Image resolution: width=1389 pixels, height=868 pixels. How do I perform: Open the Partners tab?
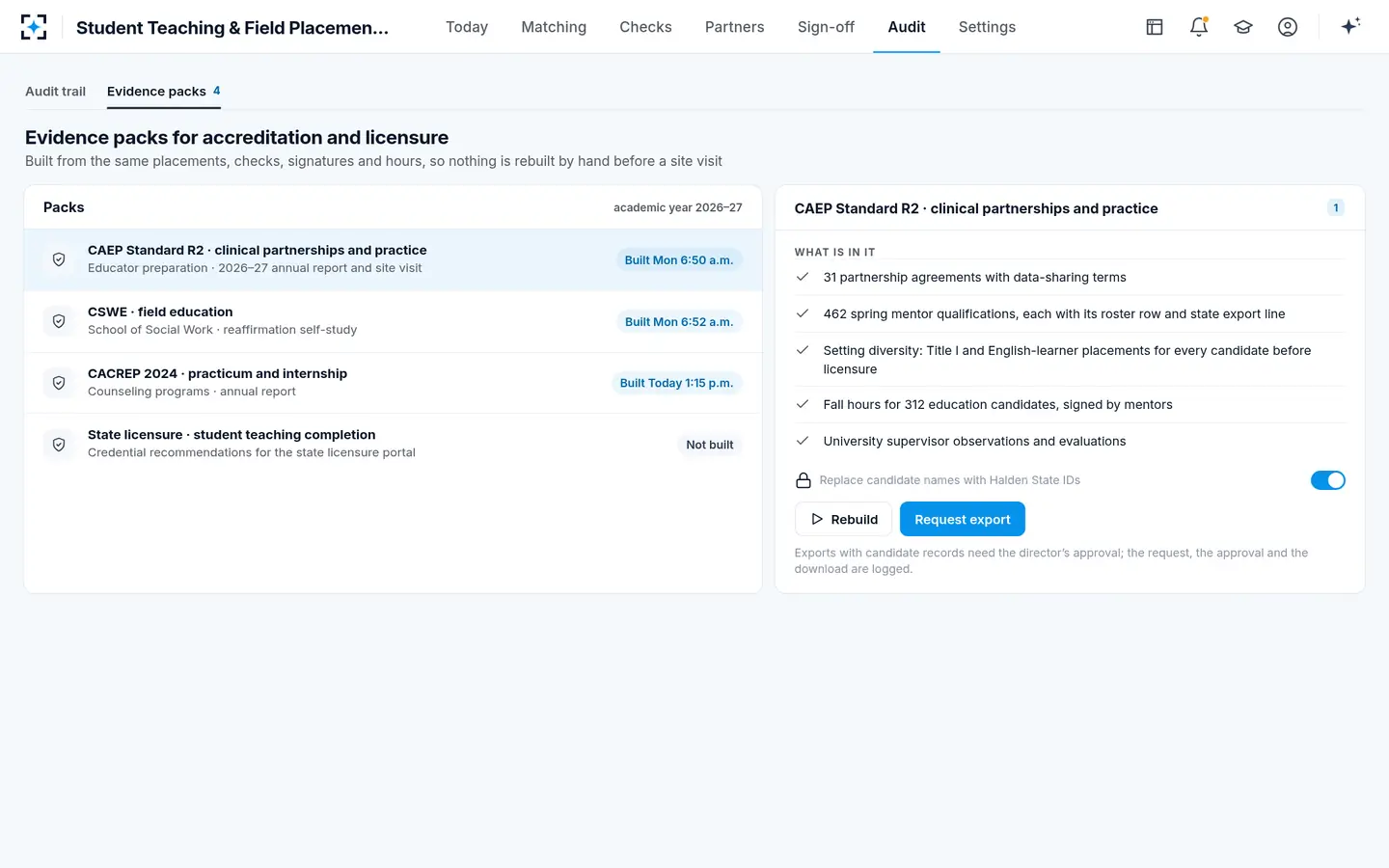pyautogui.click(x=734, y=27)
